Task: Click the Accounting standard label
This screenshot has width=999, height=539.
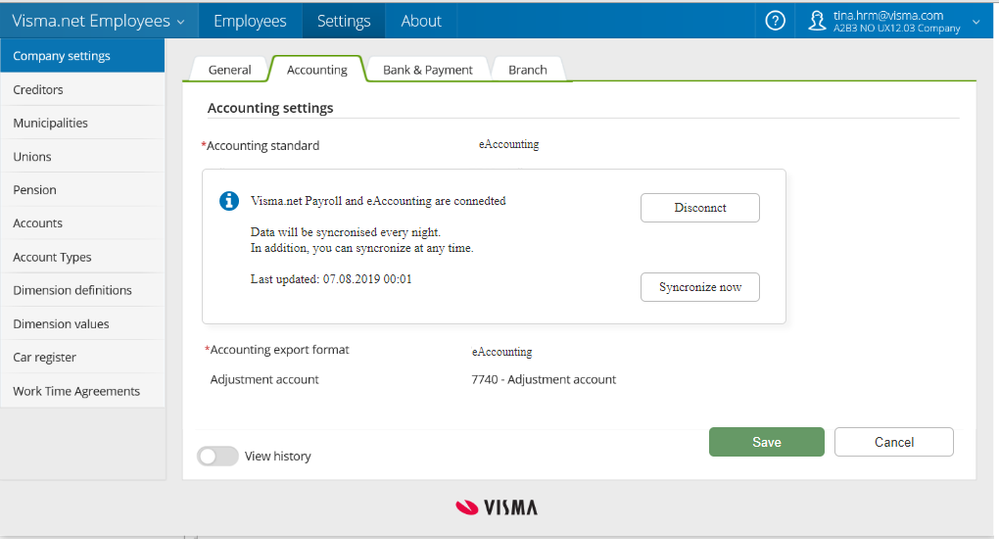Action: tap(261, 145)
